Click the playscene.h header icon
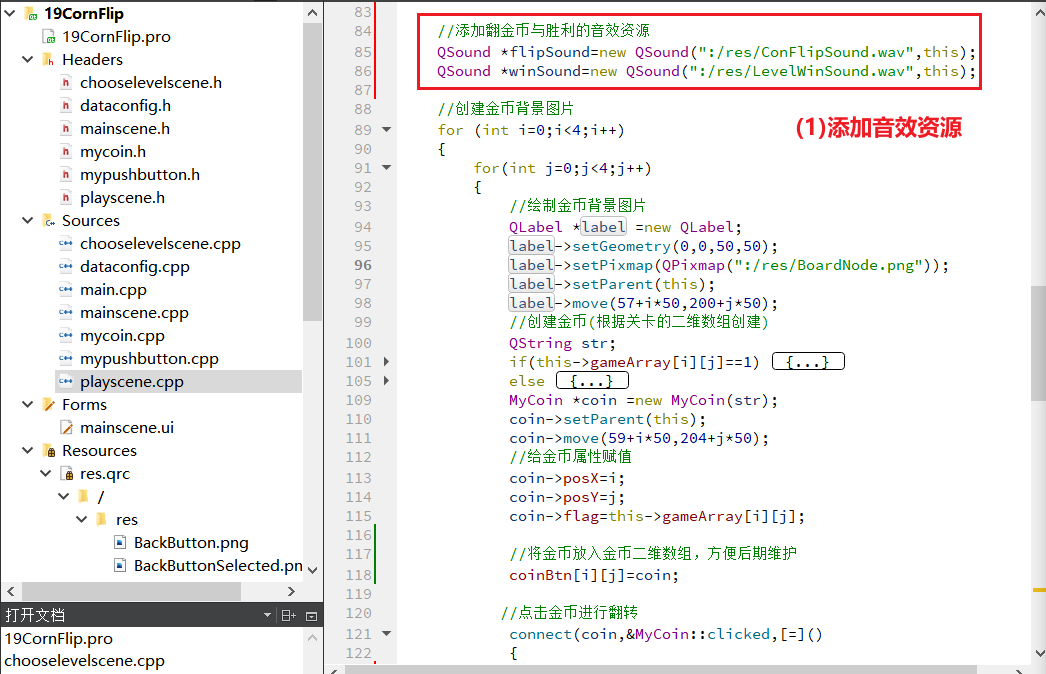Screen dimensions: 1046x674 65,198
